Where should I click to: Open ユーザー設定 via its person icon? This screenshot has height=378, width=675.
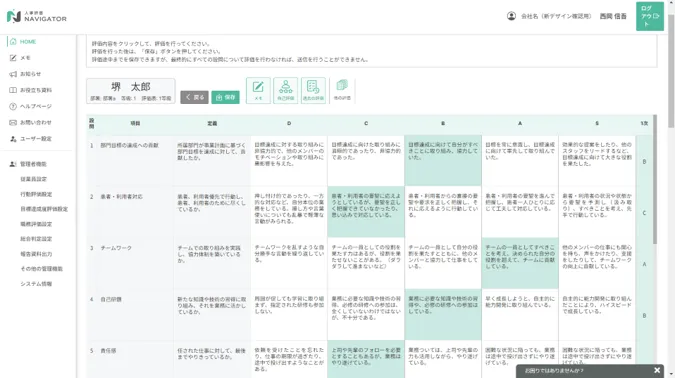pos(13,139)
